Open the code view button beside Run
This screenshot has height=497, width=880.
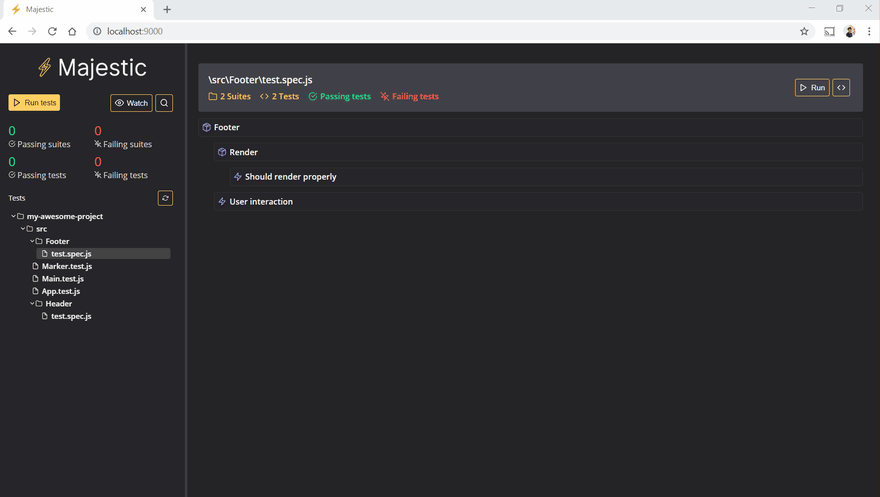click(841, 88)
